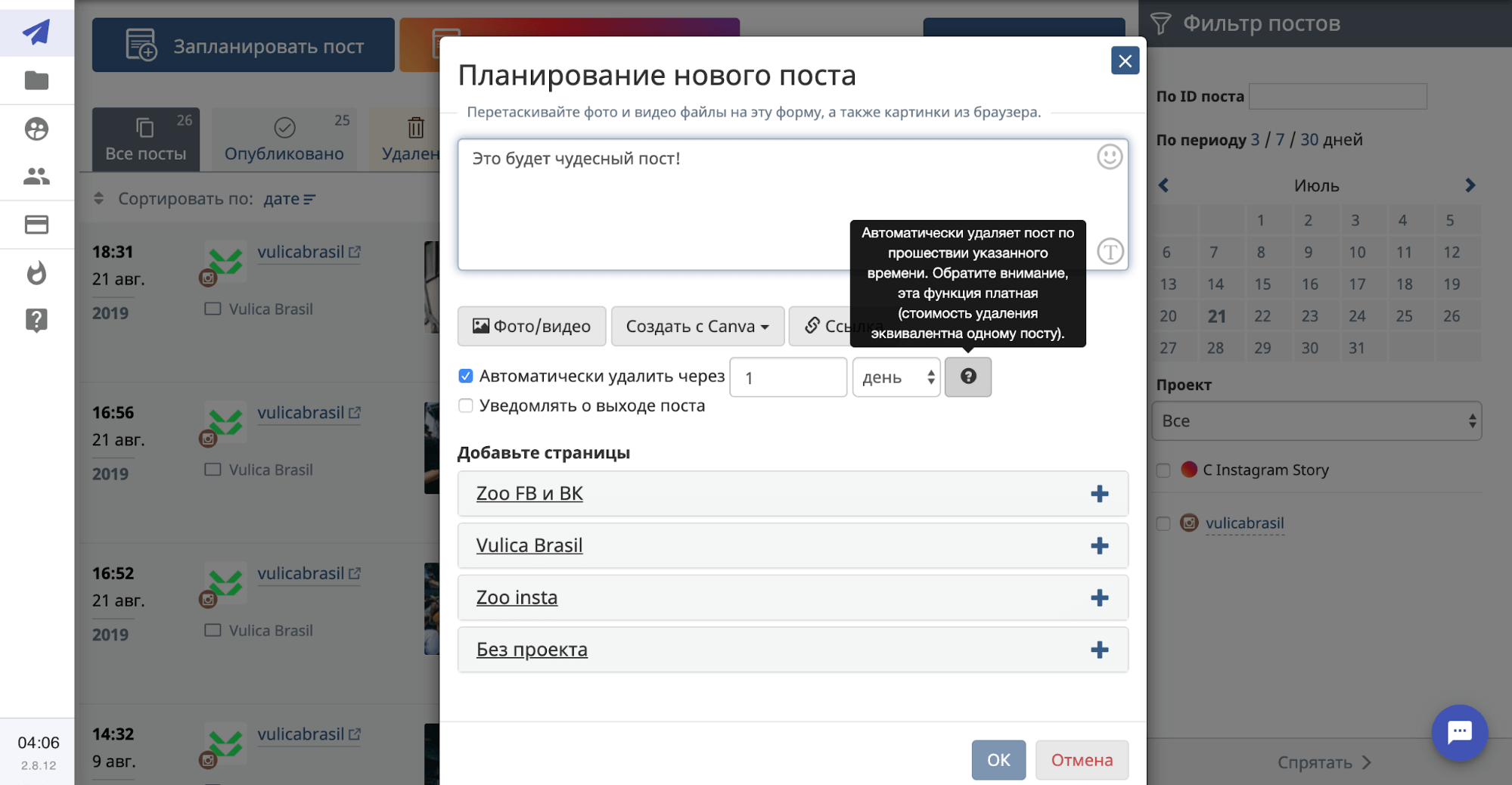Uncheck Автоматически удалить через checkbox
The height and width of the screenshot is (785, 1512).
pos(466,376)
